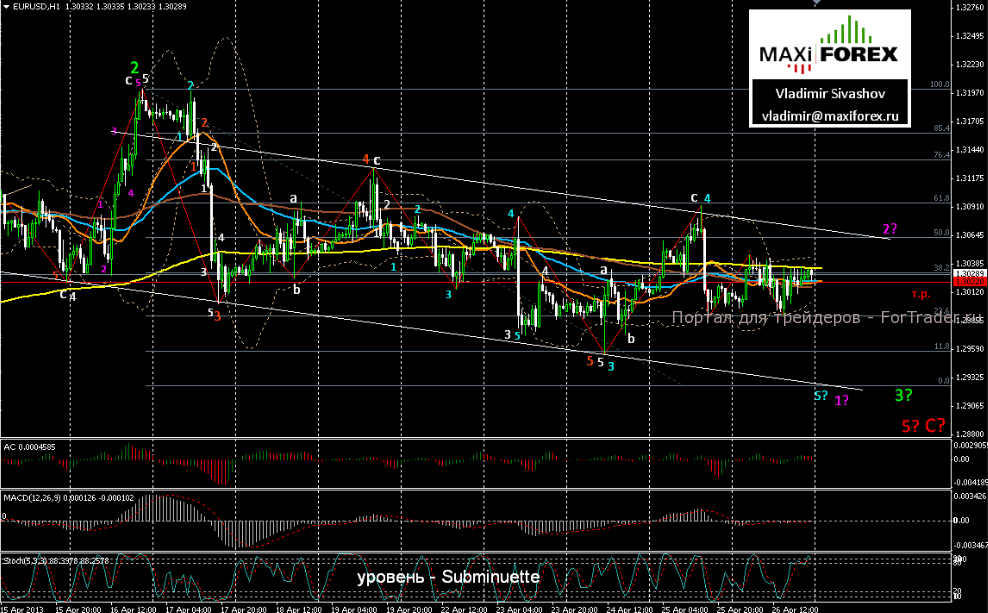The width and height of the screenshot is (988, 613).
Task: Click price scale value 1.30910
Action: [x=970, y=207]
